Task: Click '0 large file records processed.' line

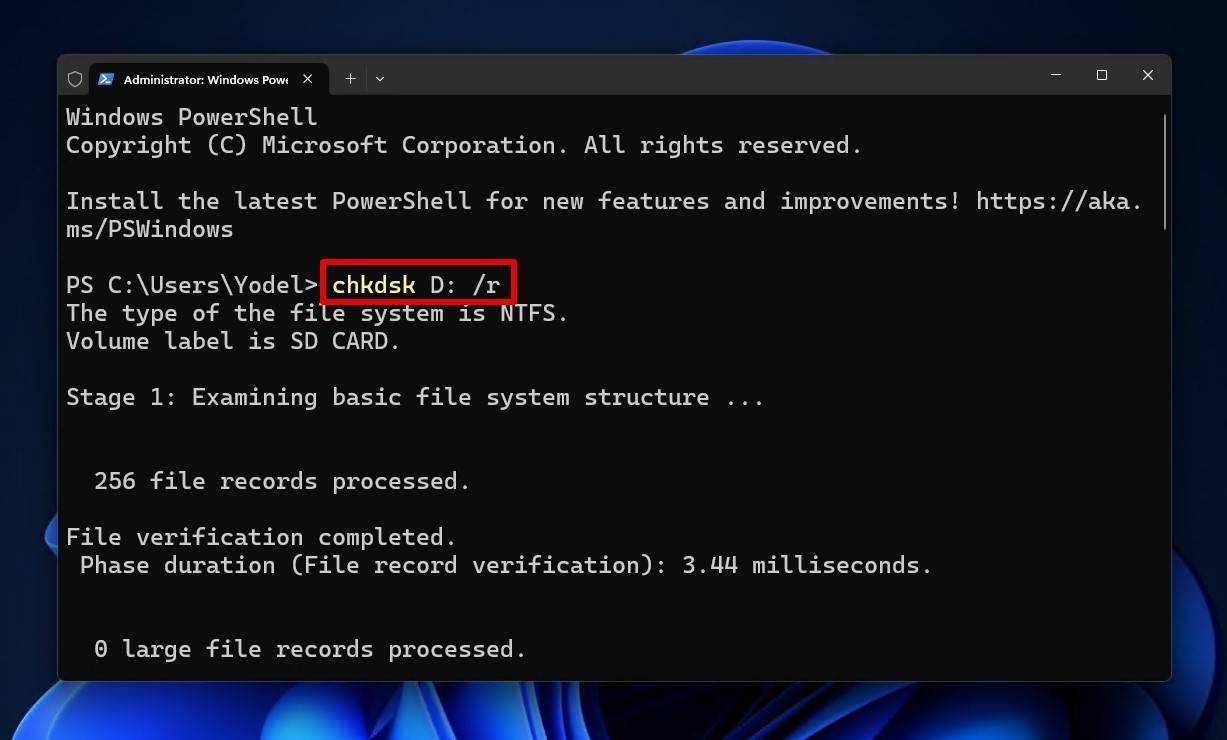Action: point(310,649)
